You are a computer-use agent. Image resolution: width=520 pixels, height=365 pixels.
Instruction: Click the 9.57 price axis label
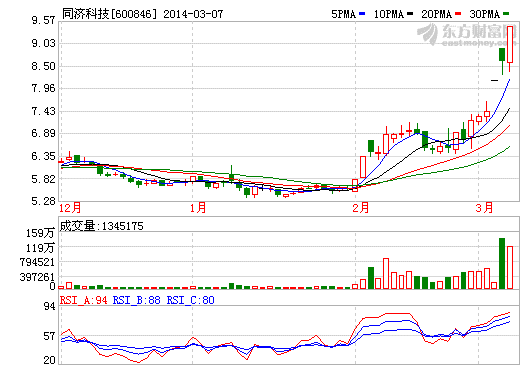tap(43, 20)
